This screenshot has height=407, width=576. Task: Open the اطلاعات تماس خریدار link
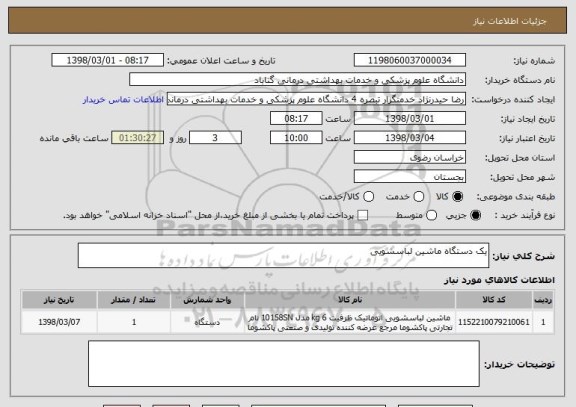(123, 100)
